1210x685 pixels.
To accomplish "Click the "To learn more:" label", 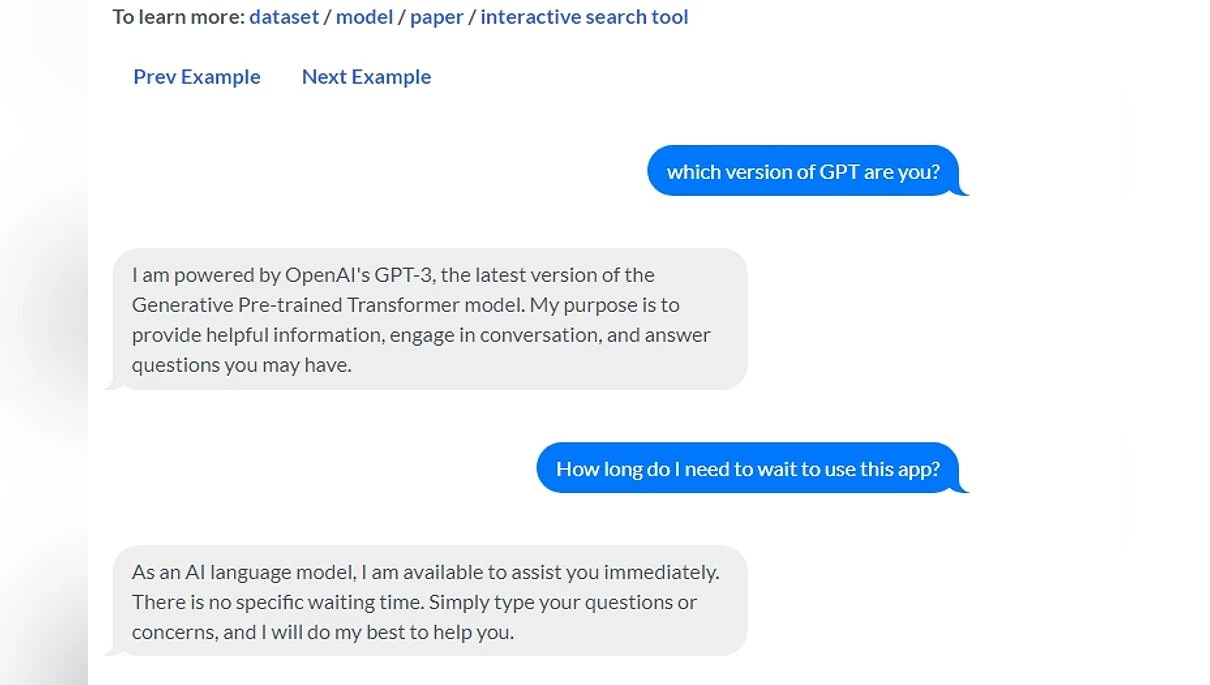I will coord(178,17).
